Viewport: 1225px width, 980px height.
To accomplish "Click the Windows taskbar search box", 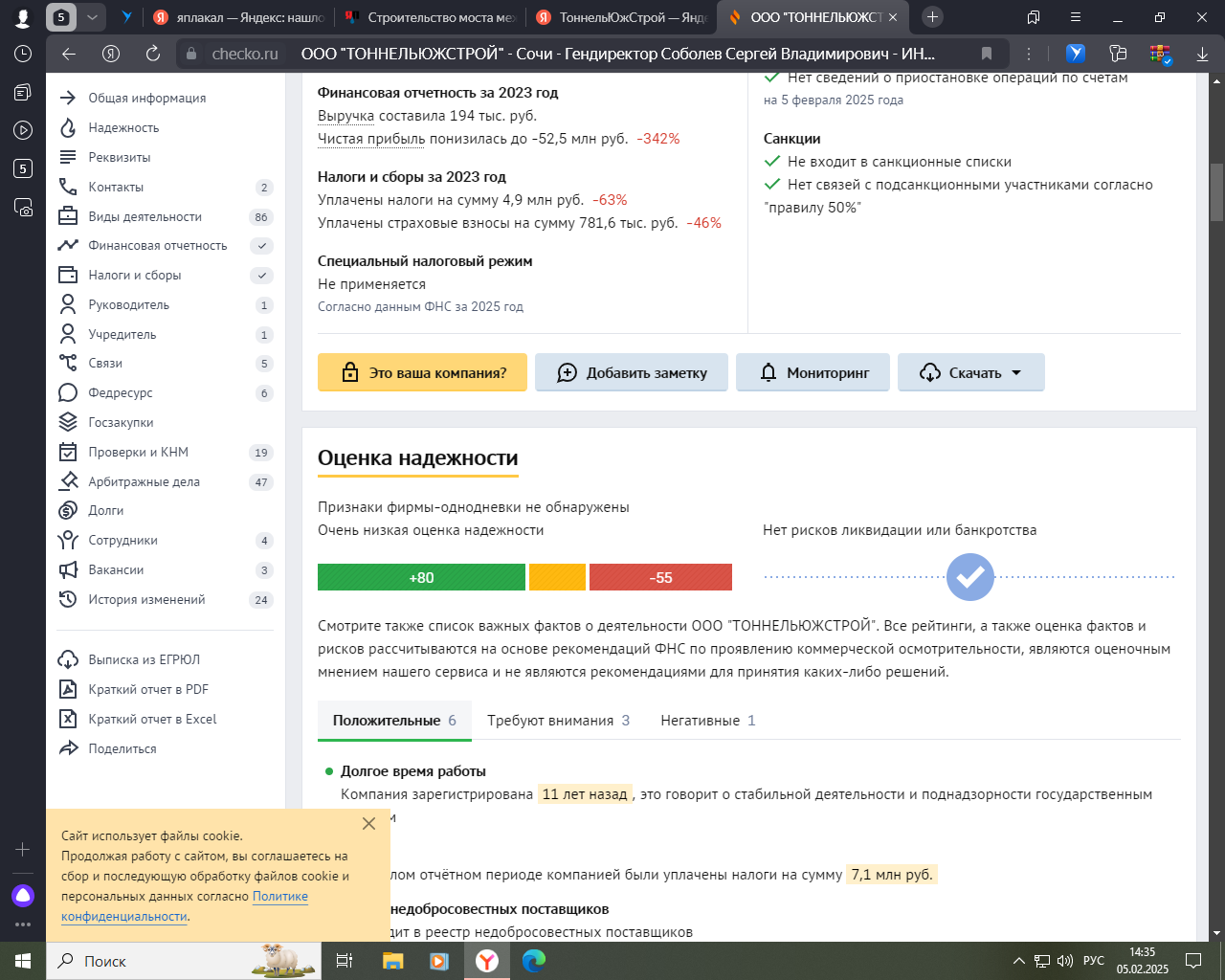I will click(x=185, y=961).
